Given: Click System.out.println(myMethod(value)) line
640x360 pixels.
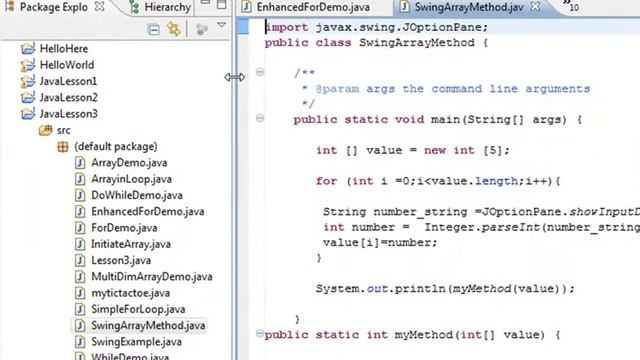Looking at the screenshot, I should click(x=445, y=289).
